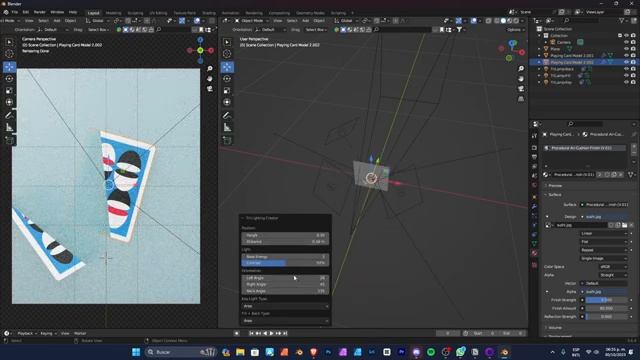Open the Modifiers wrench properties tab
This screenshot has height=360, width=640.
point(534,207)
